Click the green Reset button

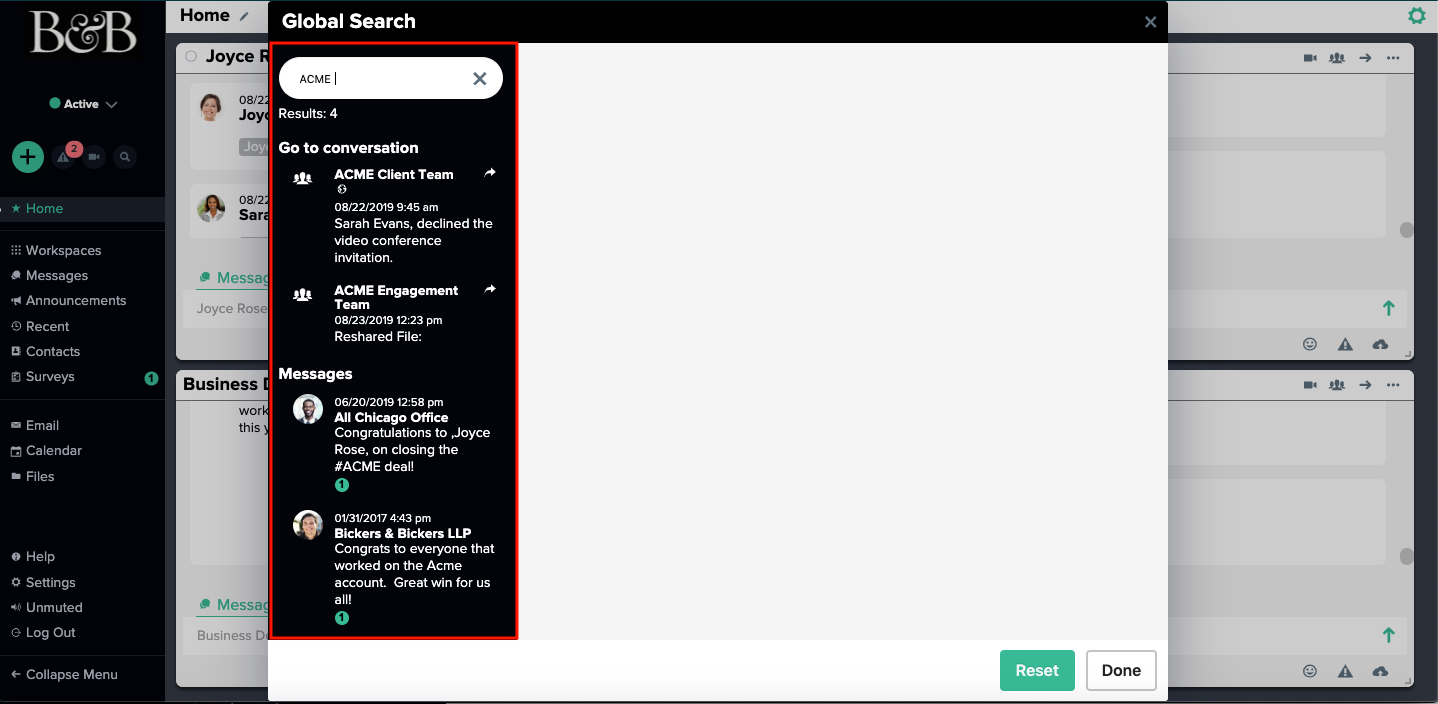click(x=1037, y=670)
